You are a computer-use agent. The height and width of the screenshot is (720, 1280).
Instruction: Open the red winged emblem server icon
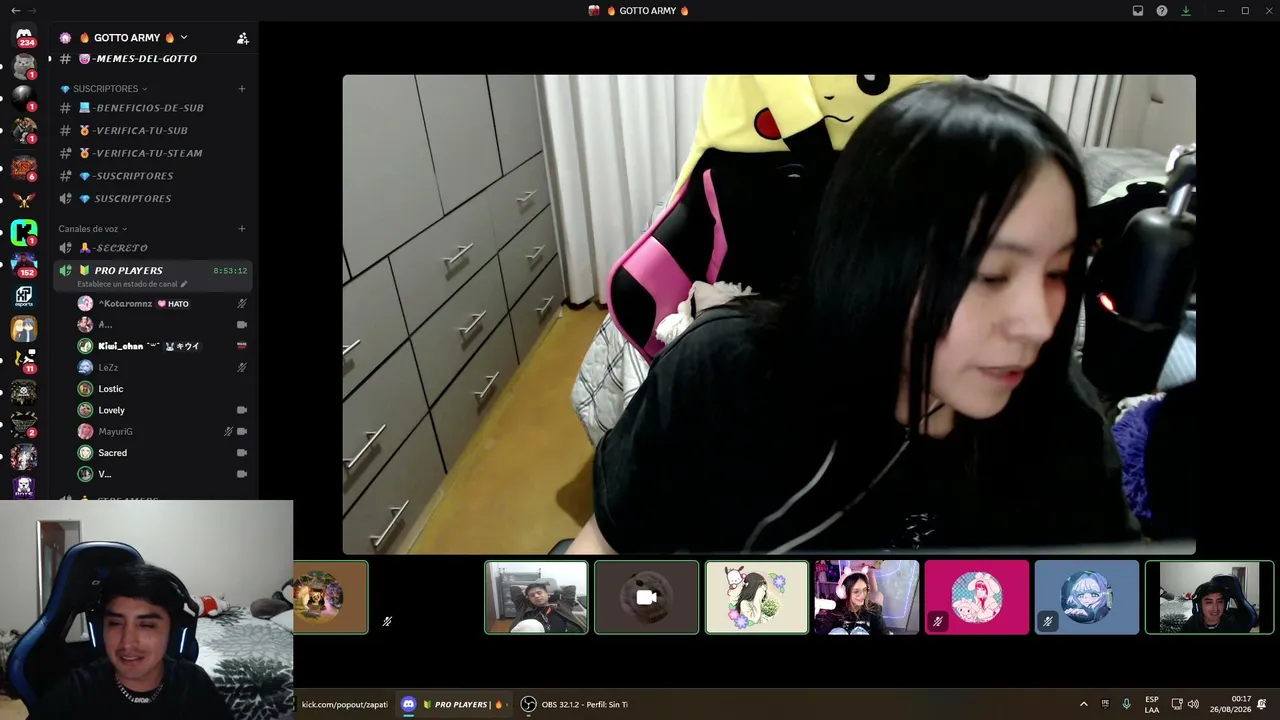[24, 201]
